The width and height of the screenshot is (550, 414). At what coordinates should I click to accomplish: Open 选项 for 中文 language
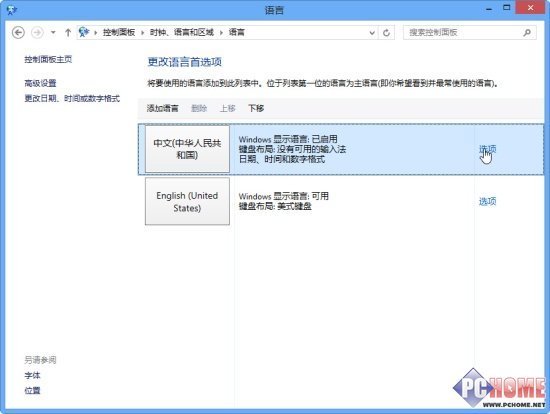point(488,149)
